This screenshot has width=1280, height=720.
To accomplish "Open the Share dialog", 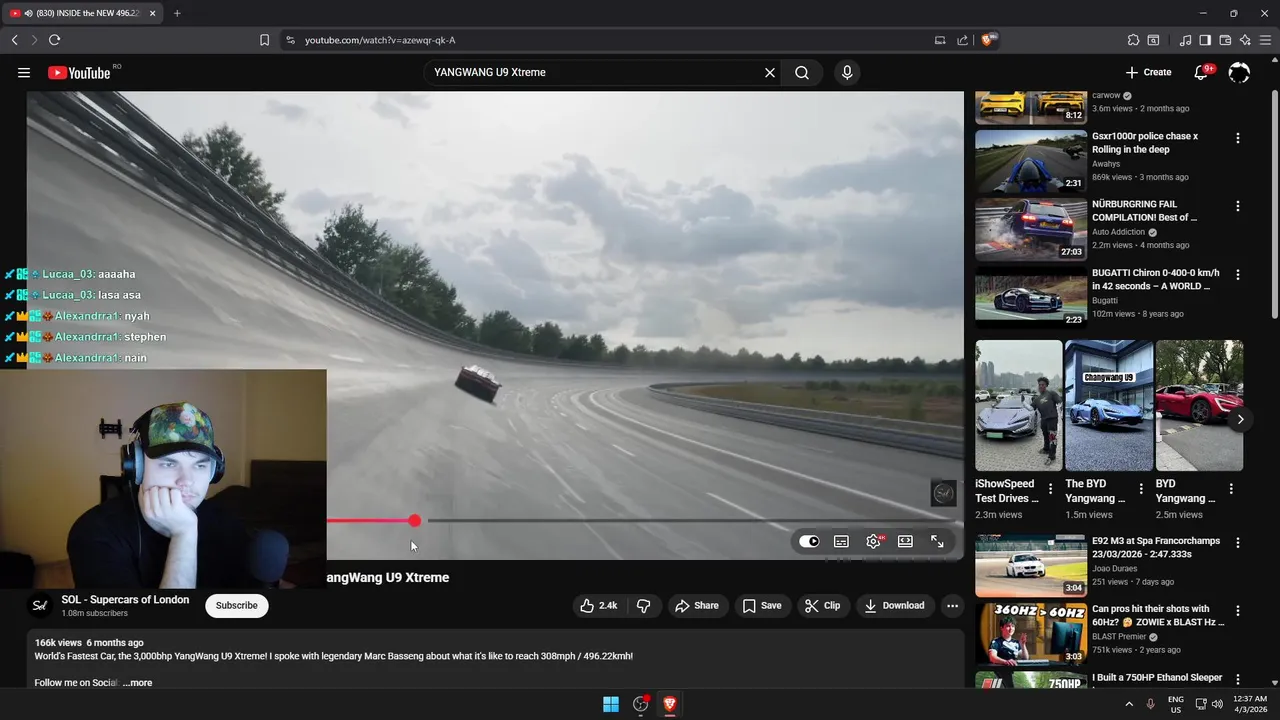I will (x=697, y=605).
